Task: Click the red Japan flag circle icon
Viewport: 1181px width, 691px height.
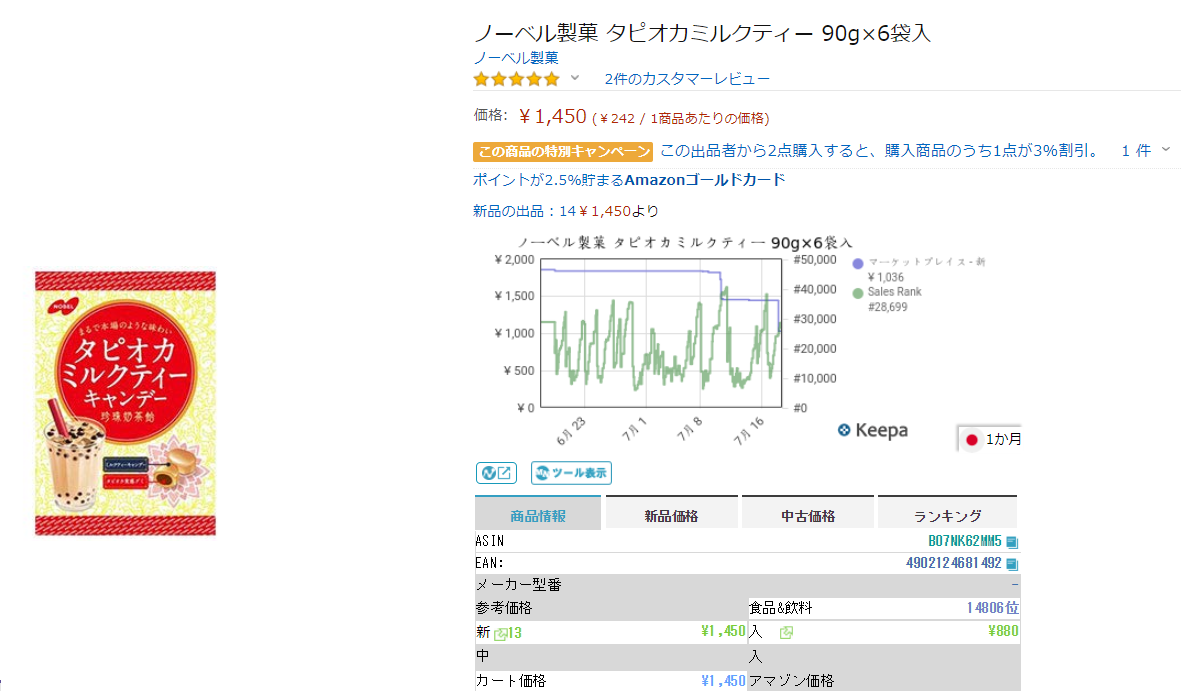Action: 971,439
